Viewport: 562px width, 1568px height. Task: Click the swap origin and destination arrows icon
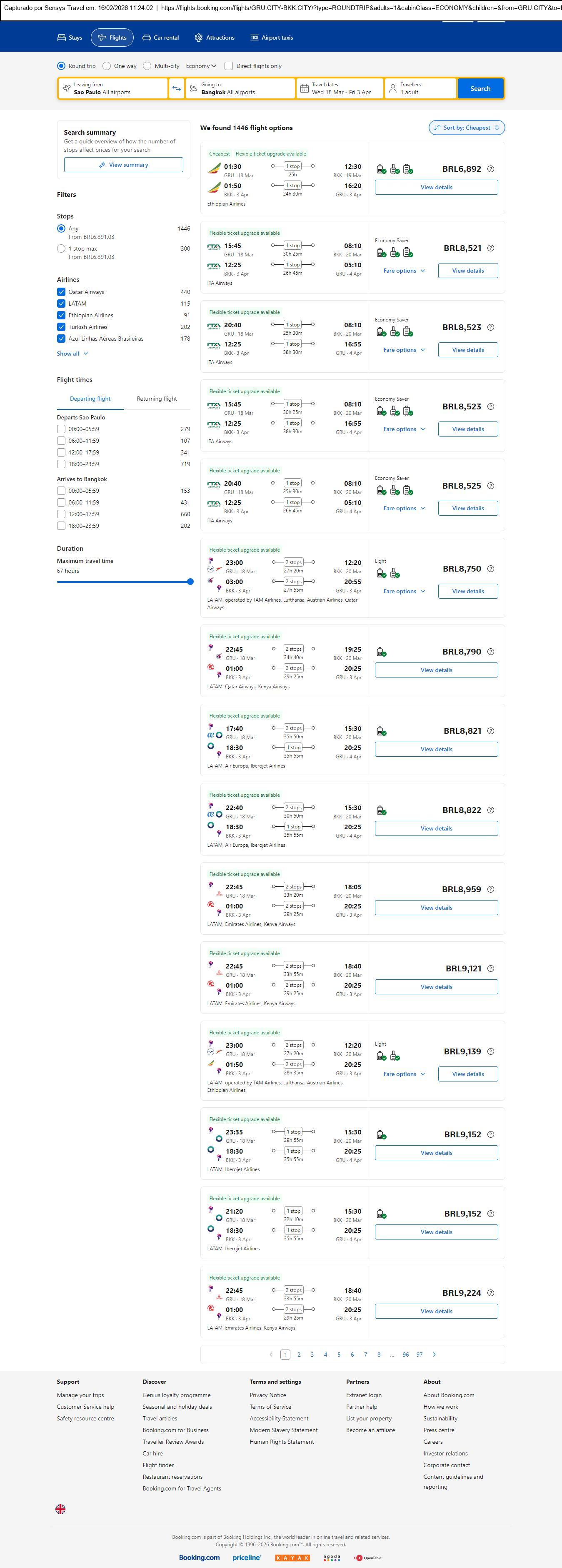176,88
